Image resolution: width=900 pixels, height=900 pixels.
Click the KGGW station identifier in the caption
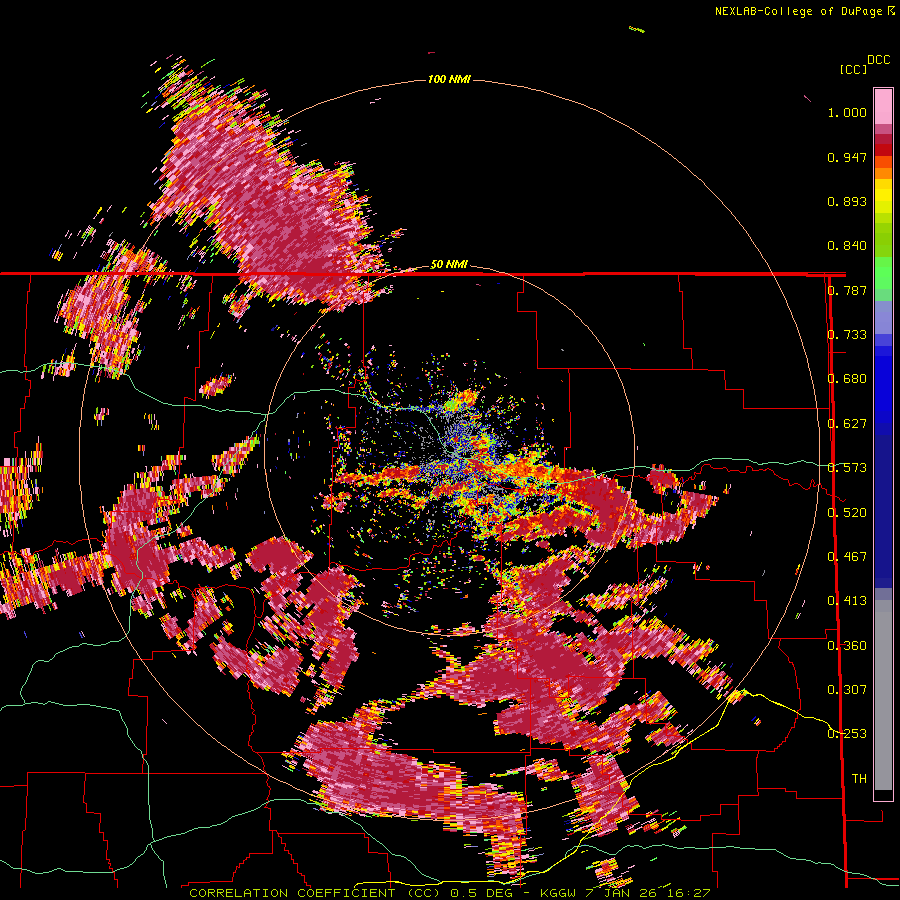(x=557, y=893)
